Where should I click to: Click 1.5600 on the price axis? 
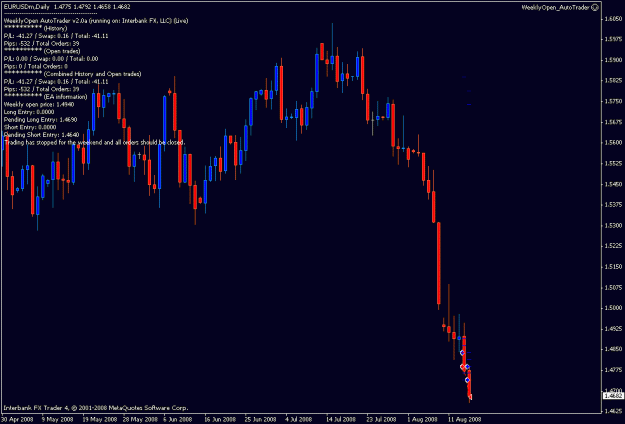coord(614,143)
